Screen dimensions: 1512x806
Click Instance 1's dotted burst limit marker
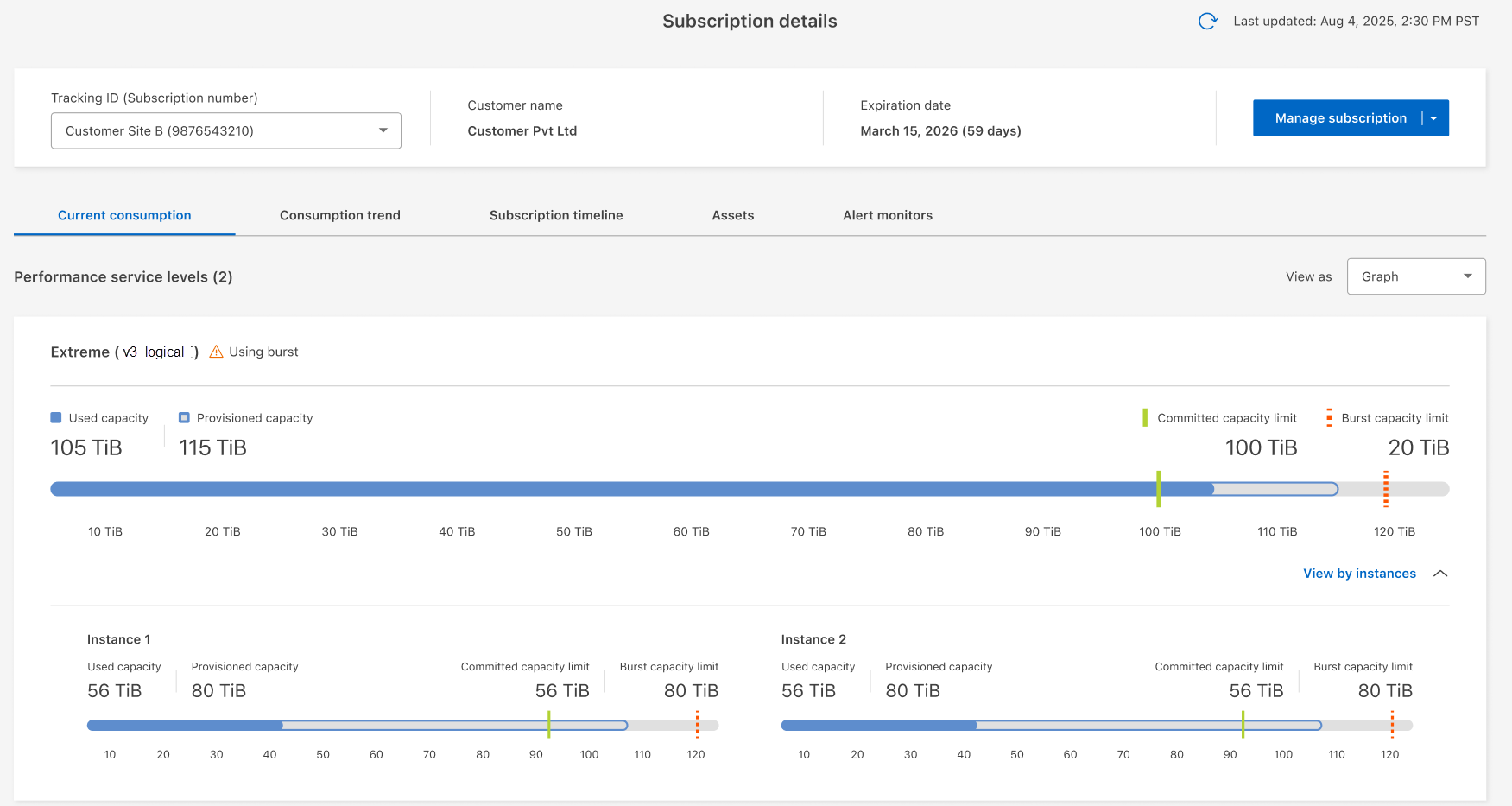pos(697,725)
